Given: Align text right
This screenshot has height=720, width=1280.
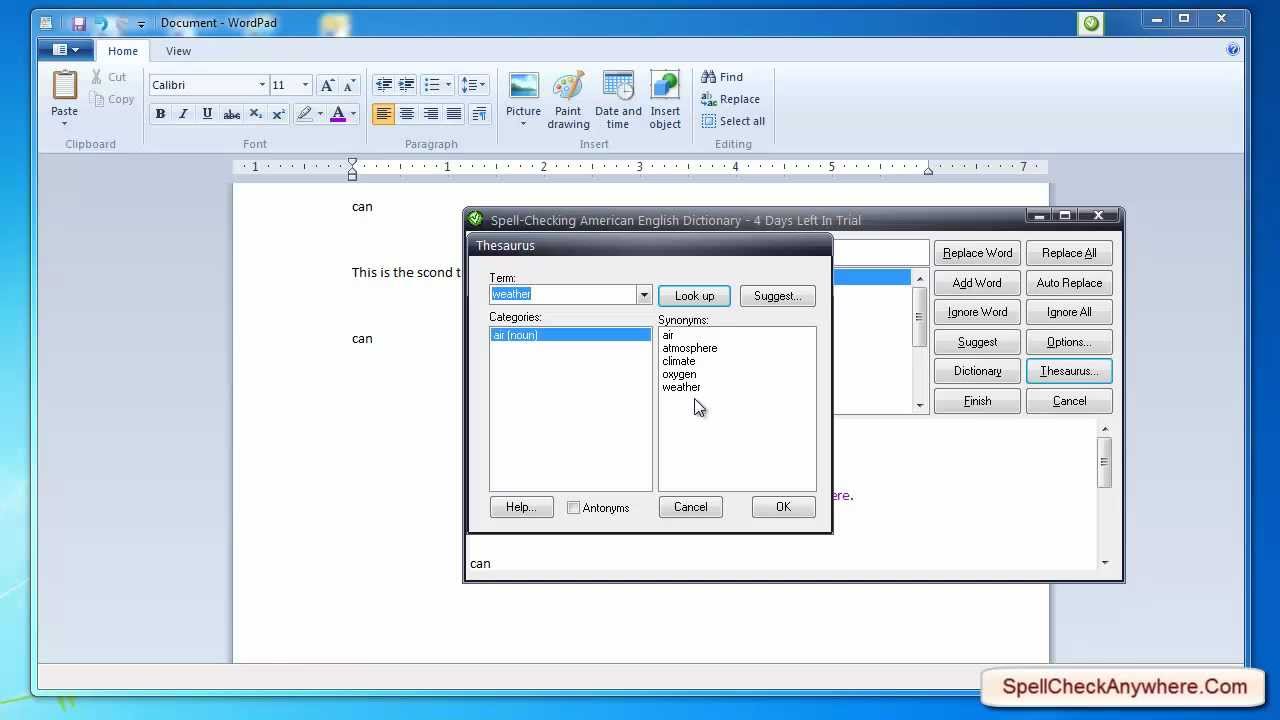Looking at the screenshot, I should [x=431, y=114].
